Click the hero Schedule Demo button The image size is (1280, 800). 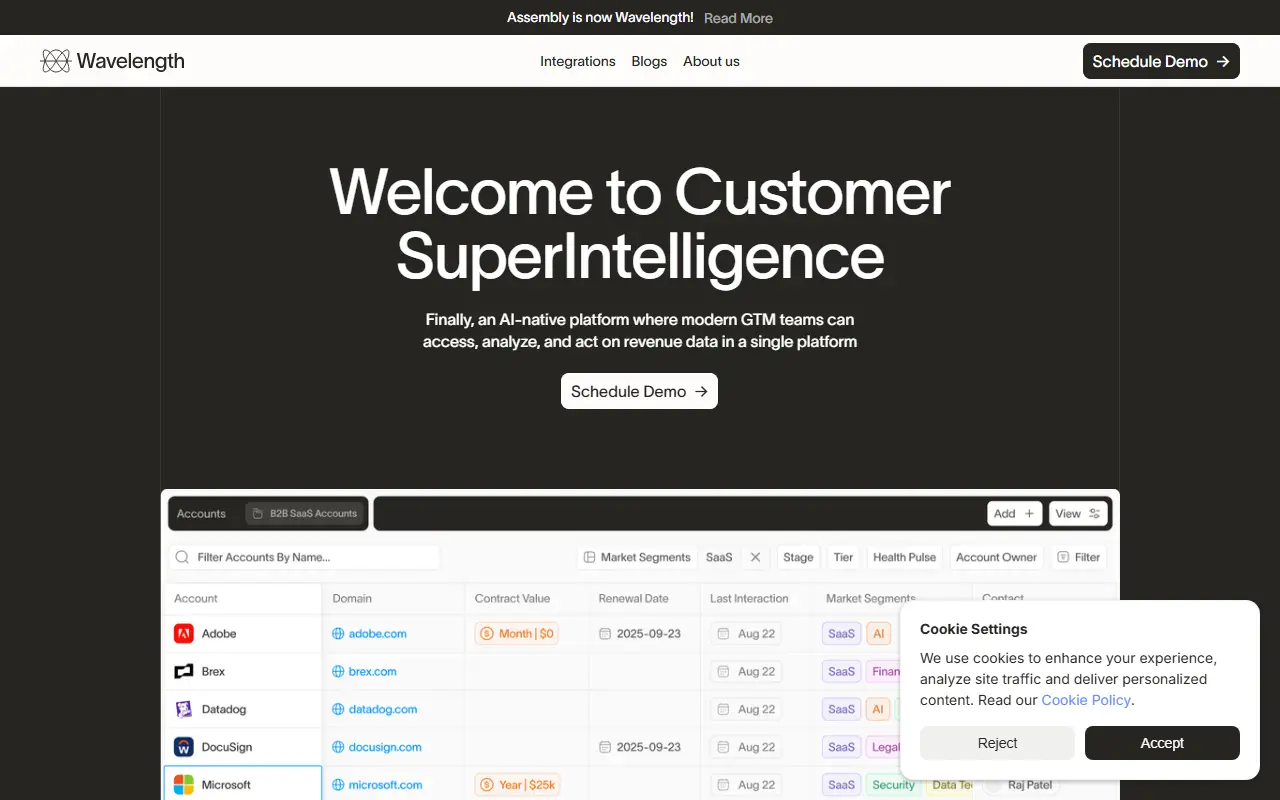pyautogui.click(x=639, y=391)
